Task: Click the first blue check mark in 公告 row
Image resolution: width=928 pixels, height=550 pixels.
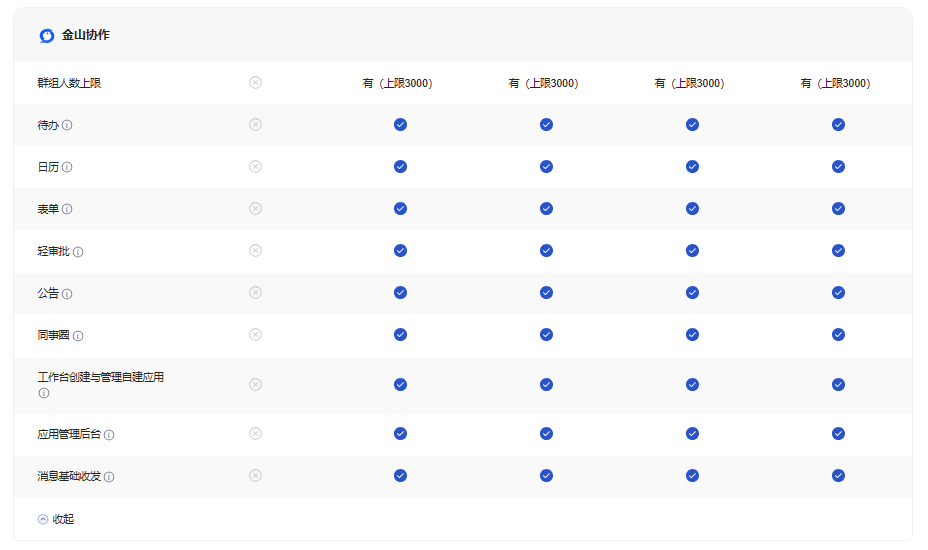Action: pos(401,292)
